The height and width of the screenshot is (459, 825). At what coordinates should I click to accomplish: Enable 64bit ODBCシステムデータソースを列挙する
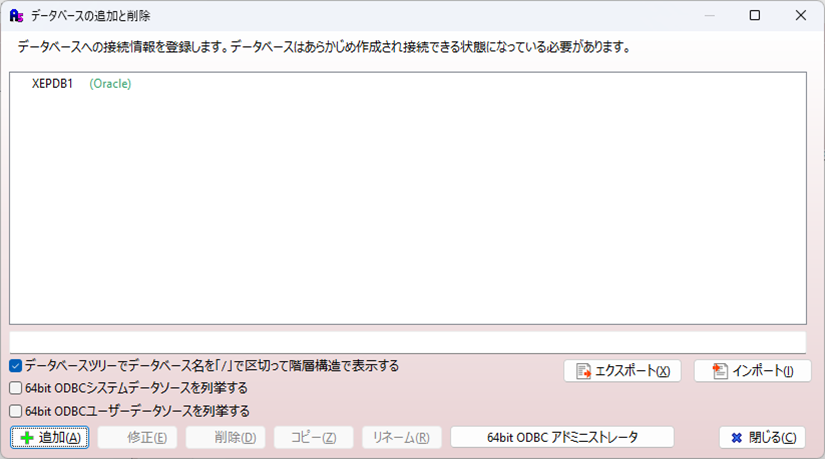coord(16,388)
